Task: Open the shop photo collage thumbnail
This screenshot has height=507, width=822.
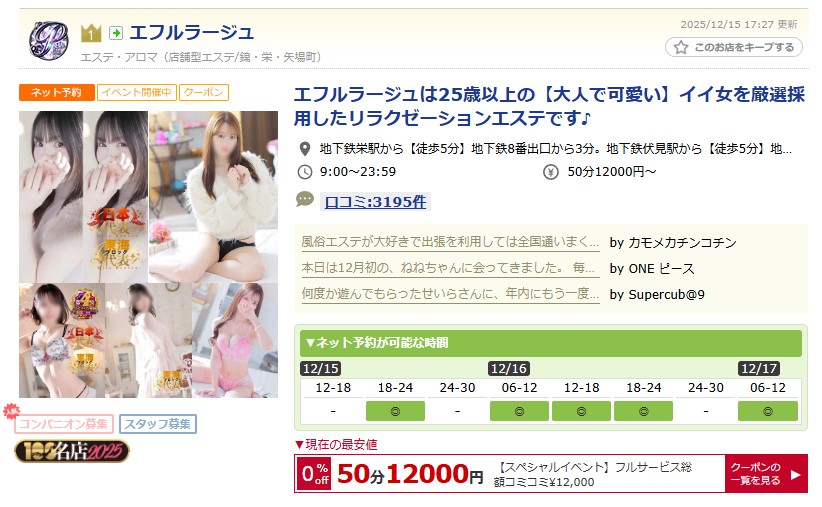Action: 148,254
